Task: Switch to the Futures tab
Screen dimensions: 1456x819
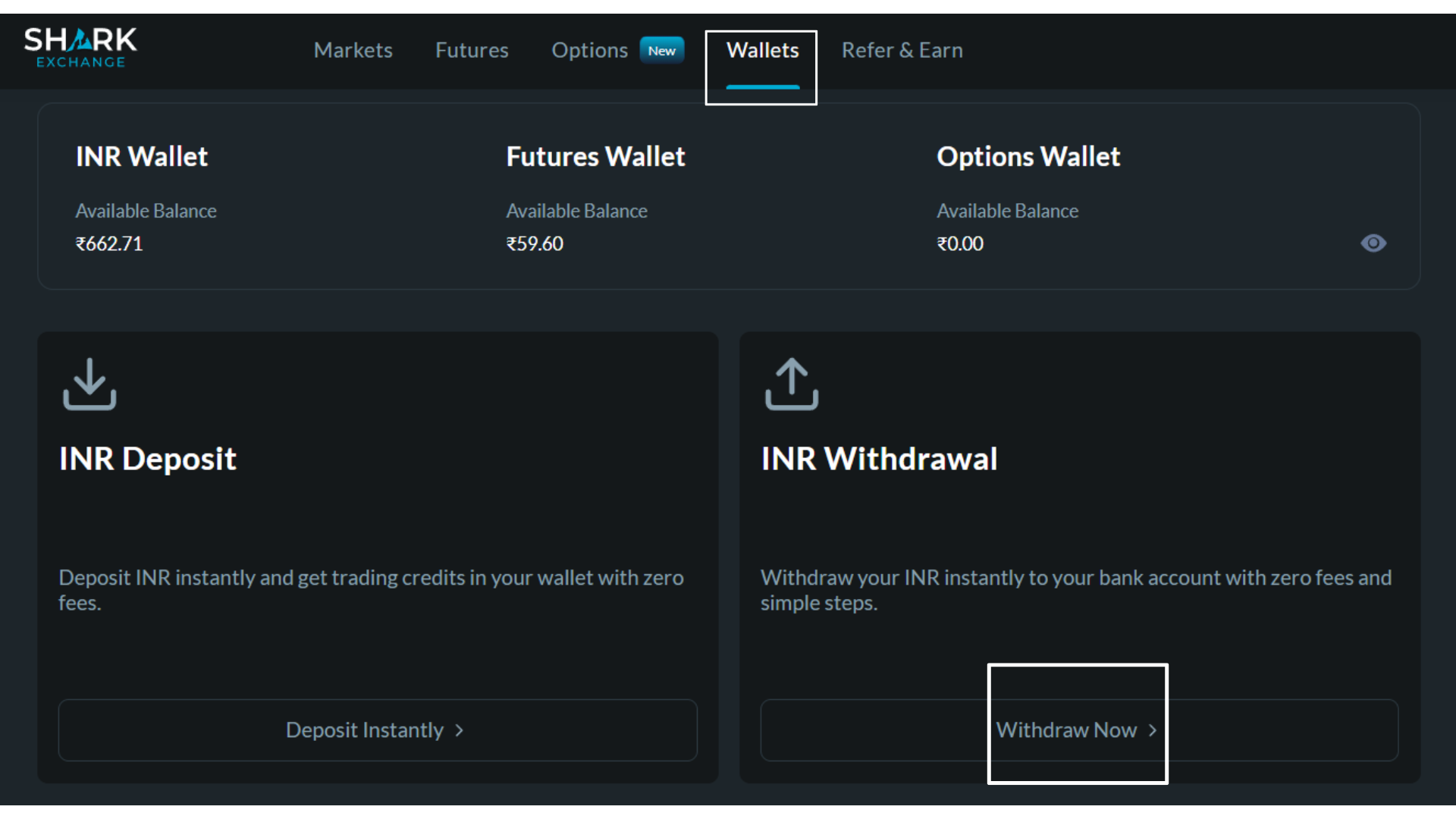Action: [472, 50]
